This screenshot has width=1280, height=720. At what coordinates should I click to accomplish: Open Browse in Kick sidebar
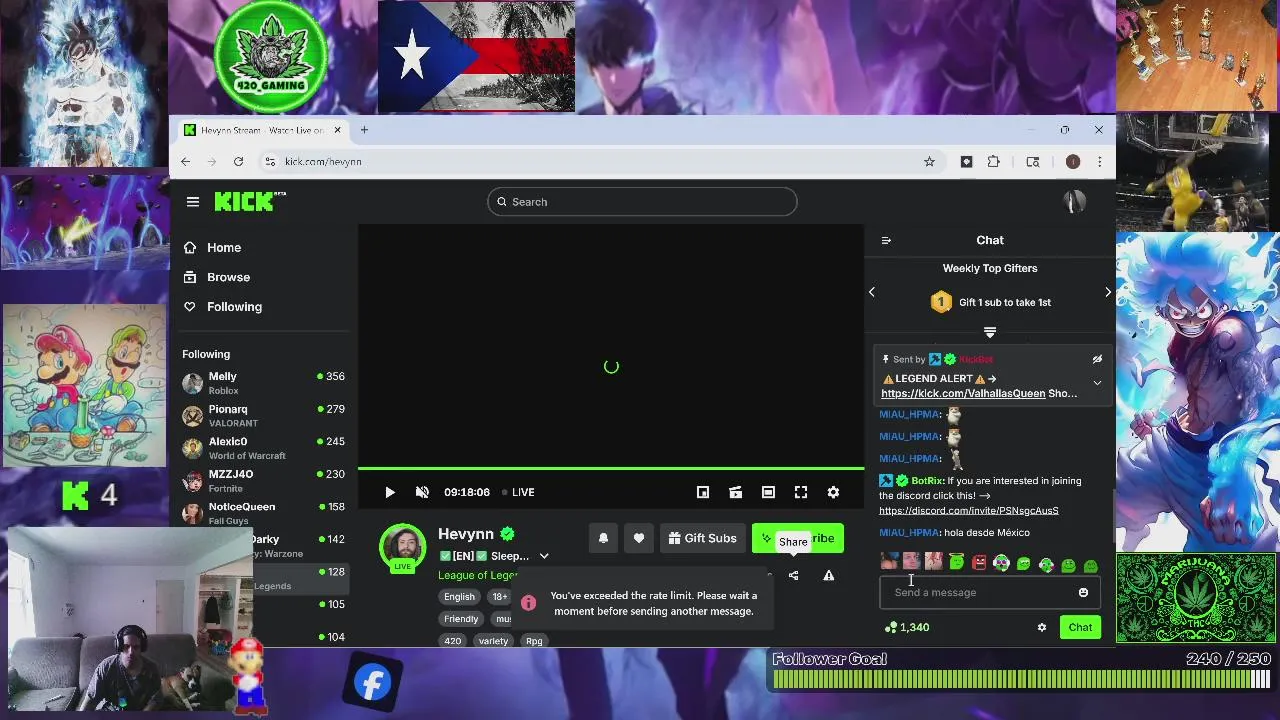coord(216,277)
